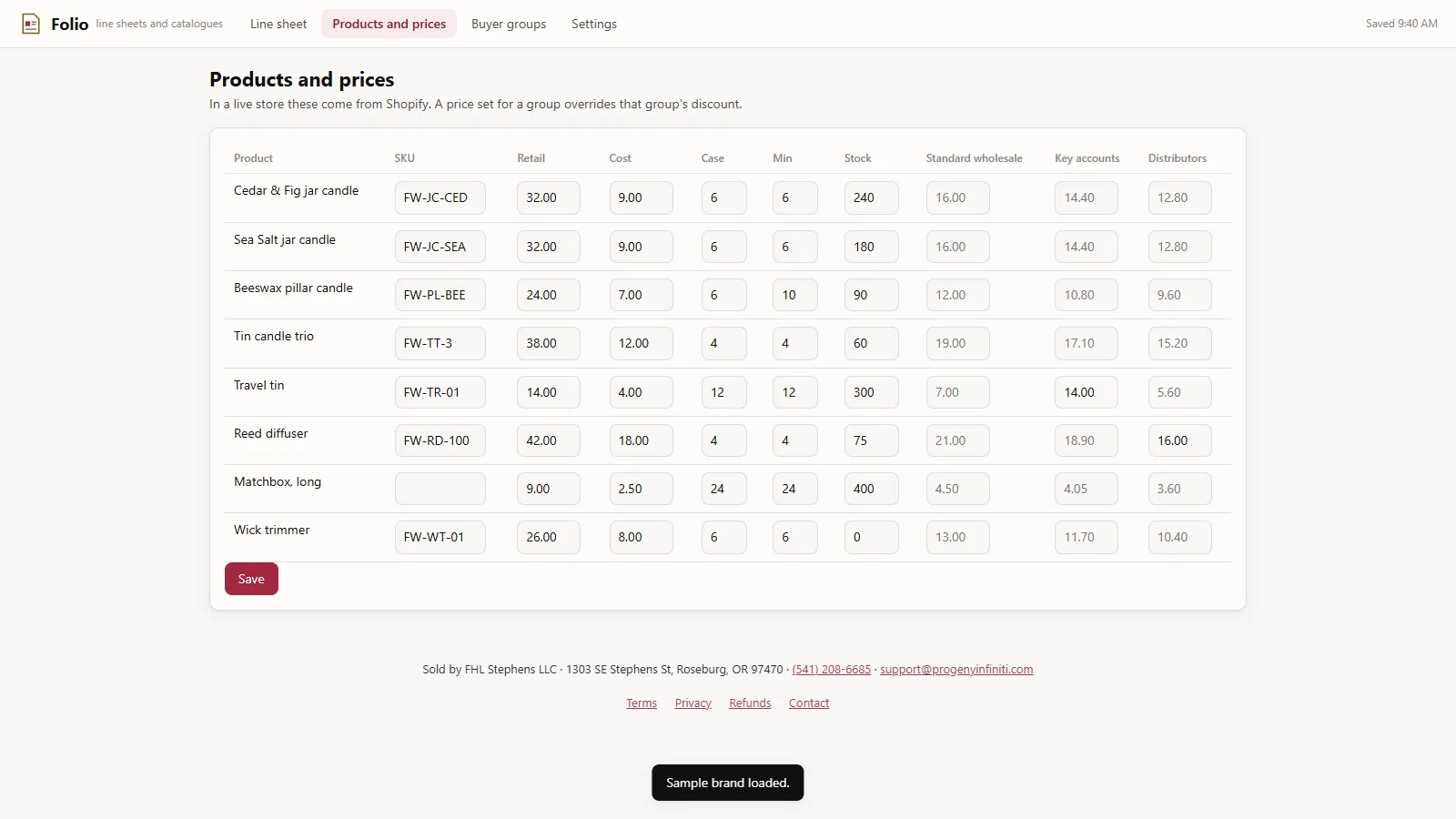Click Case field for Travel tin
Screen dimensions: 1456x819
click(x=723, y=392)
